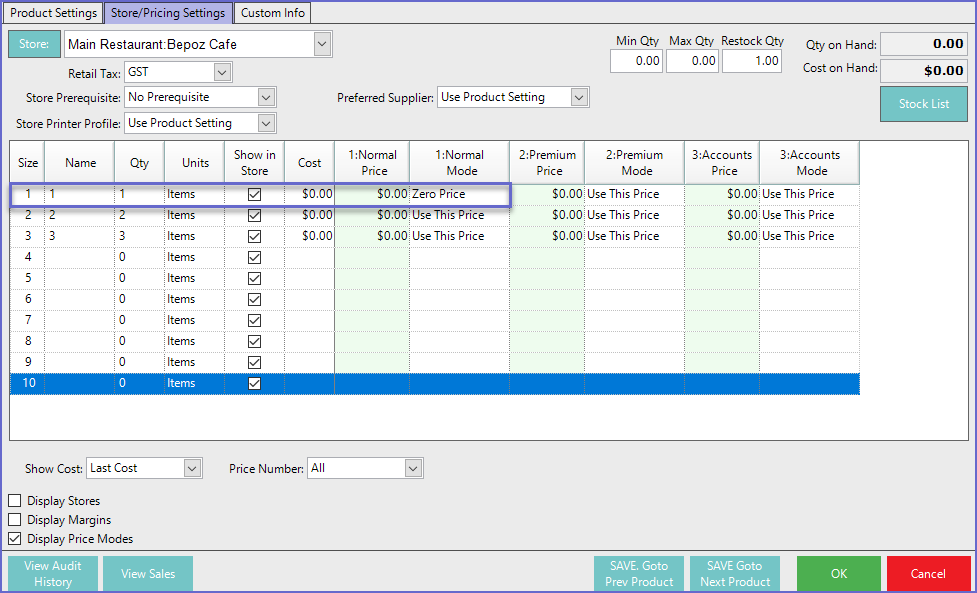The image size is (977, 593).
Task: Enable the Display Stores checkbox
Action: click(15, 501)
